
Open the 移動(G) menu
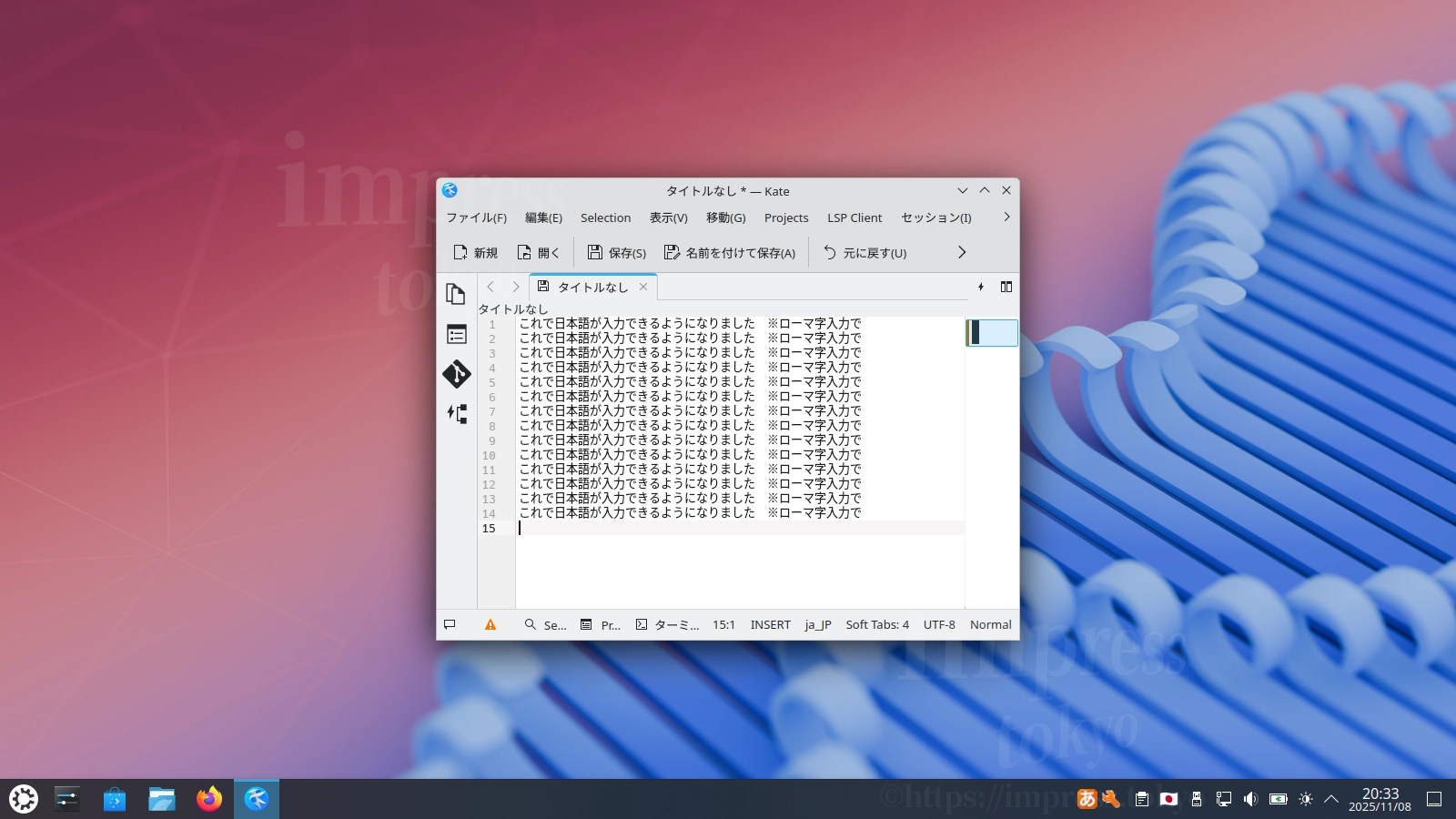click(x=725, y=217)
